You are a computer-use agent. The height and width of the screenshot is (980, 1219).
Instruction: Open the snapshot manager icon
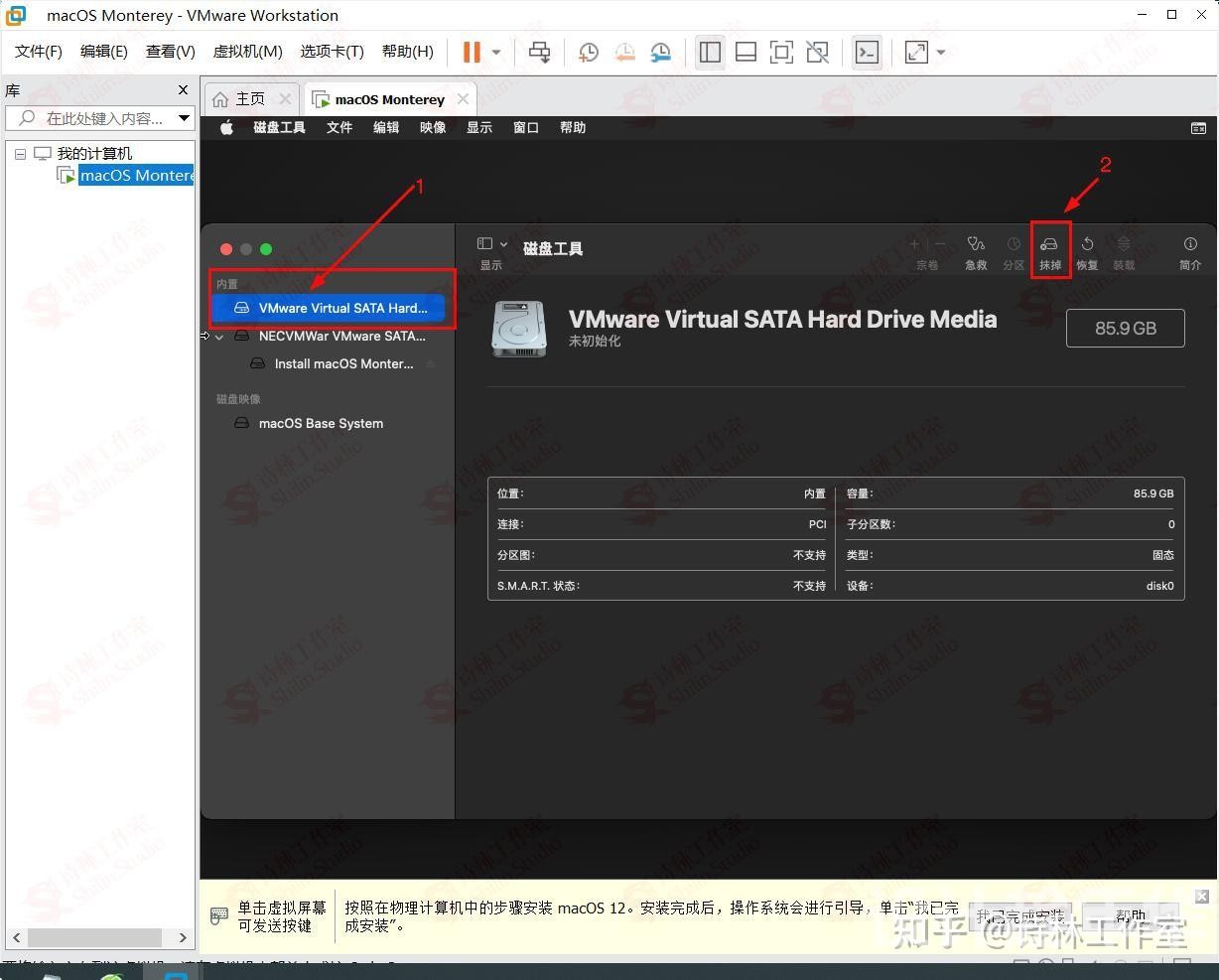pyautogui.click(x=660, y=52)
